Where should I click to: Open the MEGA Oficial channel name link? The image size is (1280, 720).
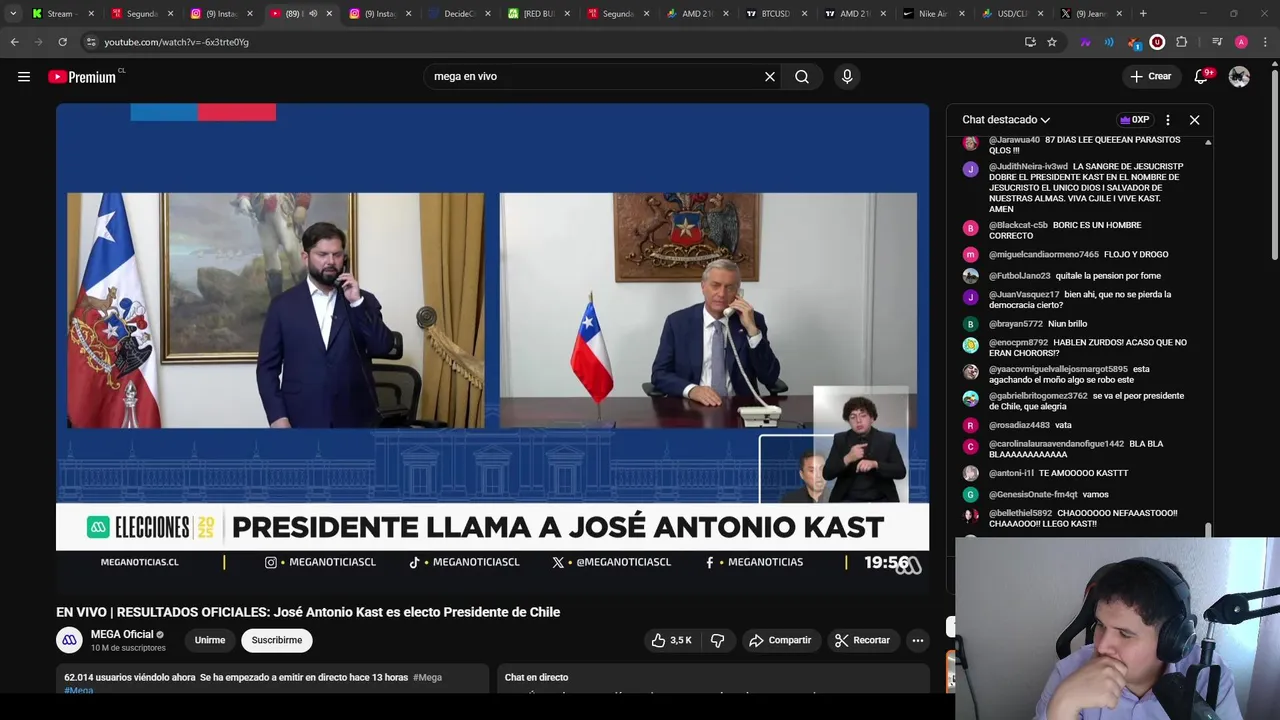122,634
